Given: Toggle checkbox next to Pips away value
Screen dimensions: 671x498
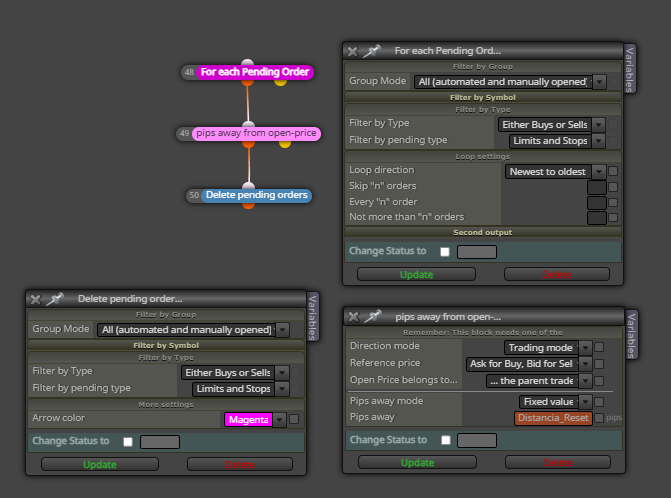Looking at the screenshot, I should [599, 418].
